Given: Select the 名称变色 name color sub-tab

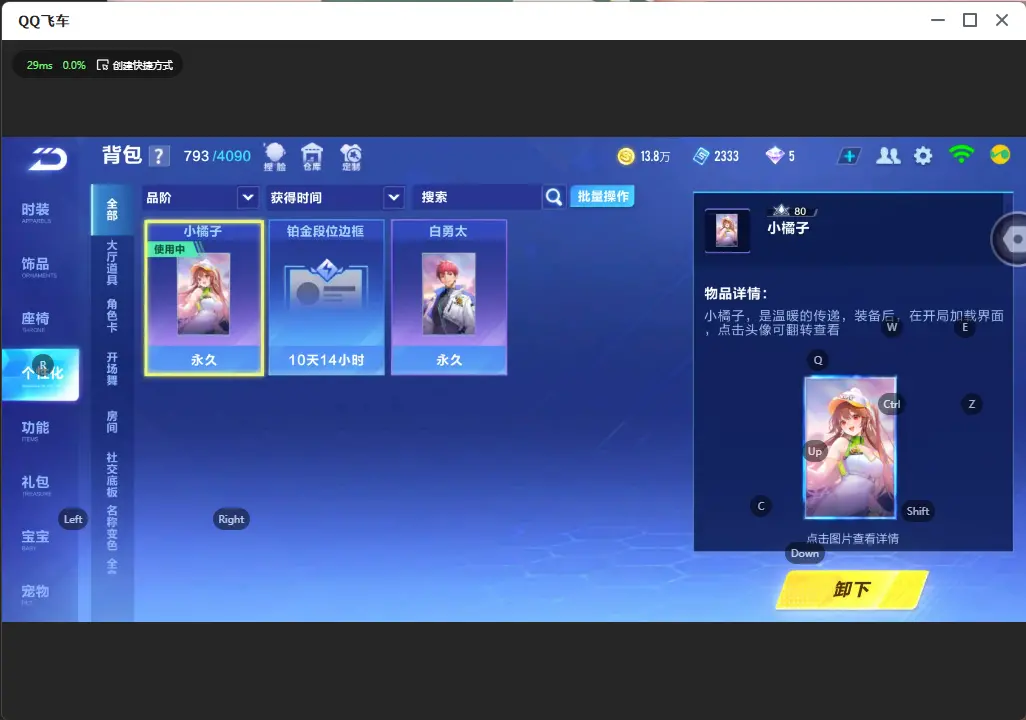Looking at the screenshot, I should pos(112,528).
